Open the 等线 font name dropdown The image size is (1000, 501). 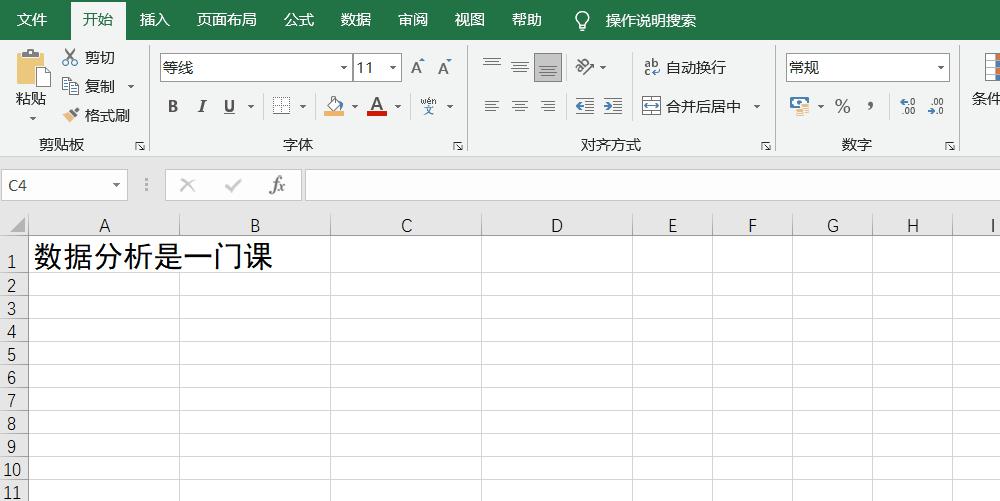(344, 68)
